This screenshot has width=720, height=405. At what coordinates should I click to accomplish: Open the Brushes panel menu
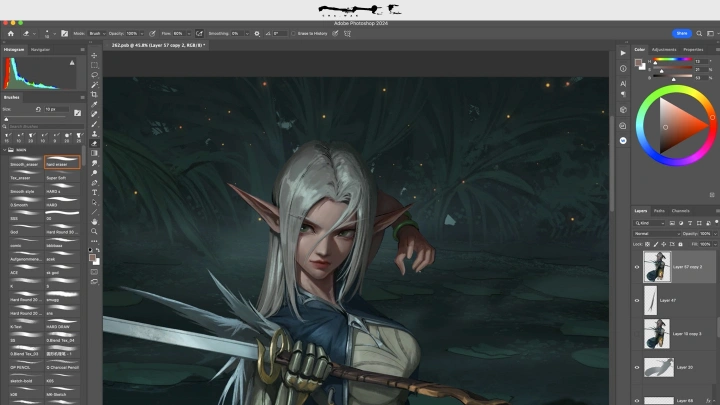point(83,97)
